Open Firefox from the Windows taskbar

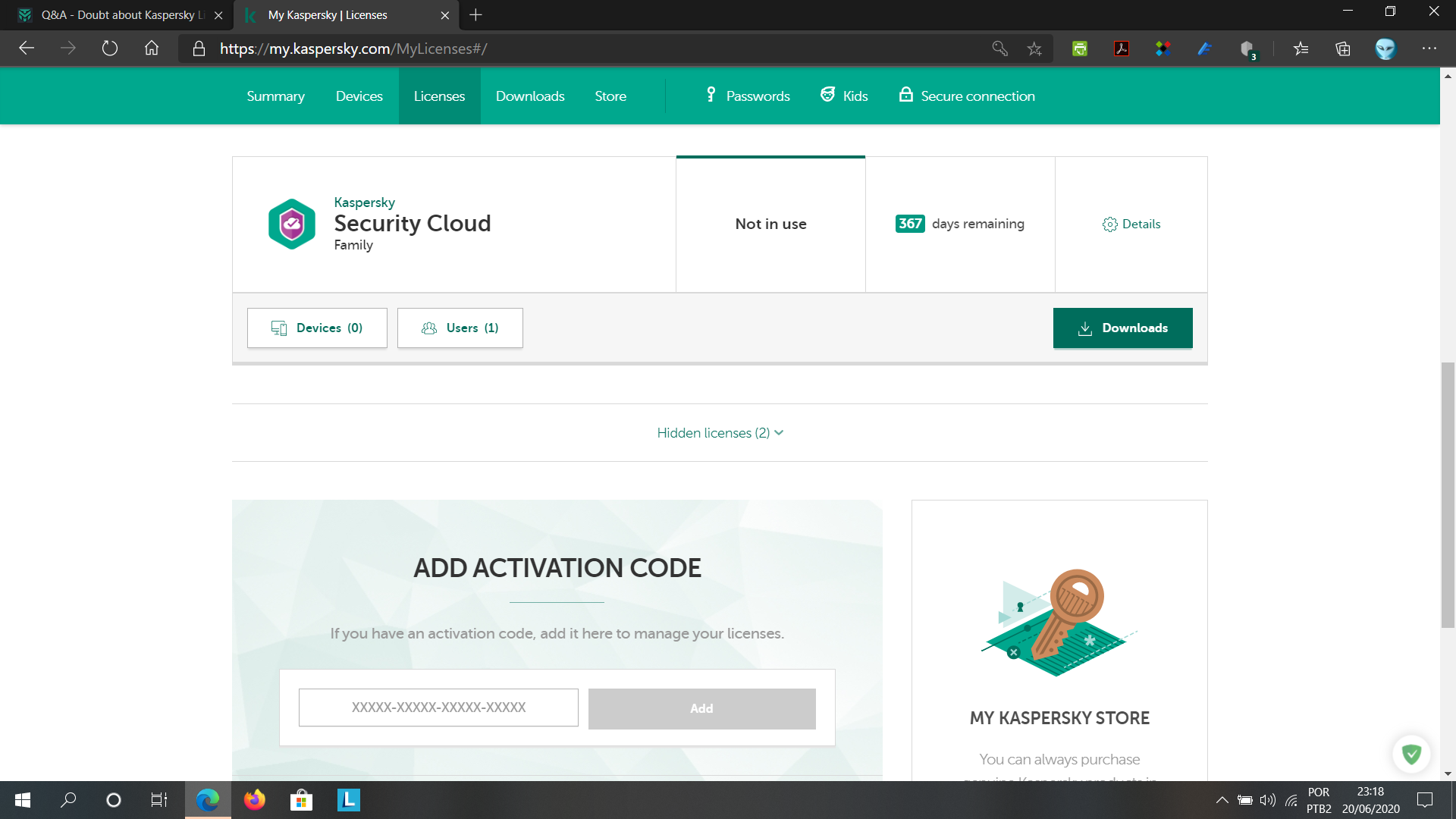coord(255,800)
